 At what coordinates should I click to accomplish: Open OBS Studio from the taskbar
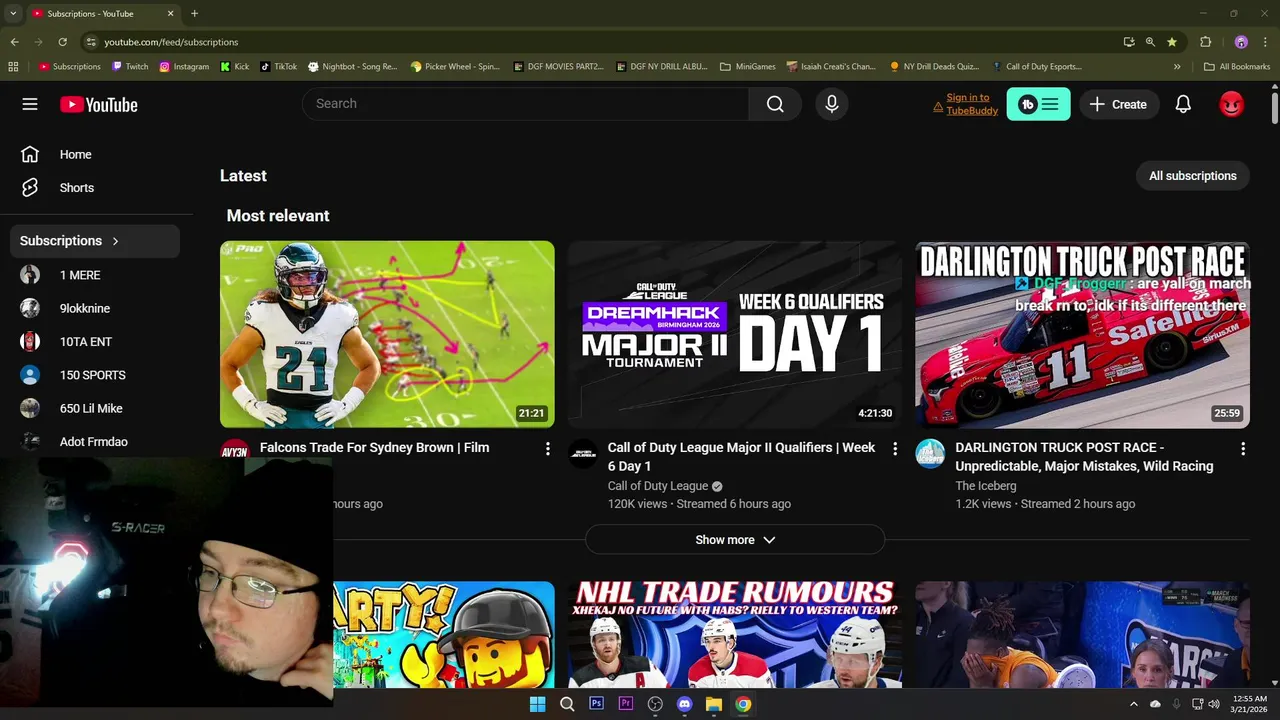[x=655, y=704]
